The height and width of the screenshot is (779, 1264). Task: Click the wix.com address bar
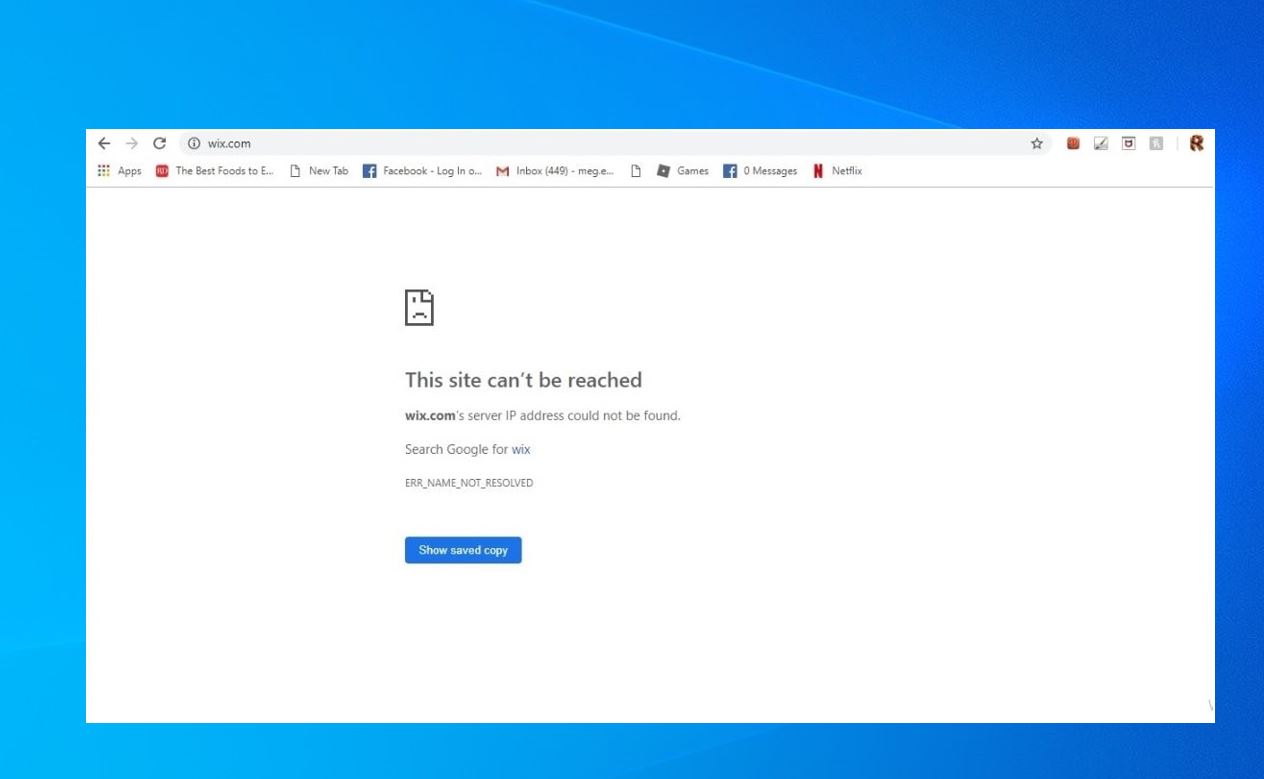point(615,144)
